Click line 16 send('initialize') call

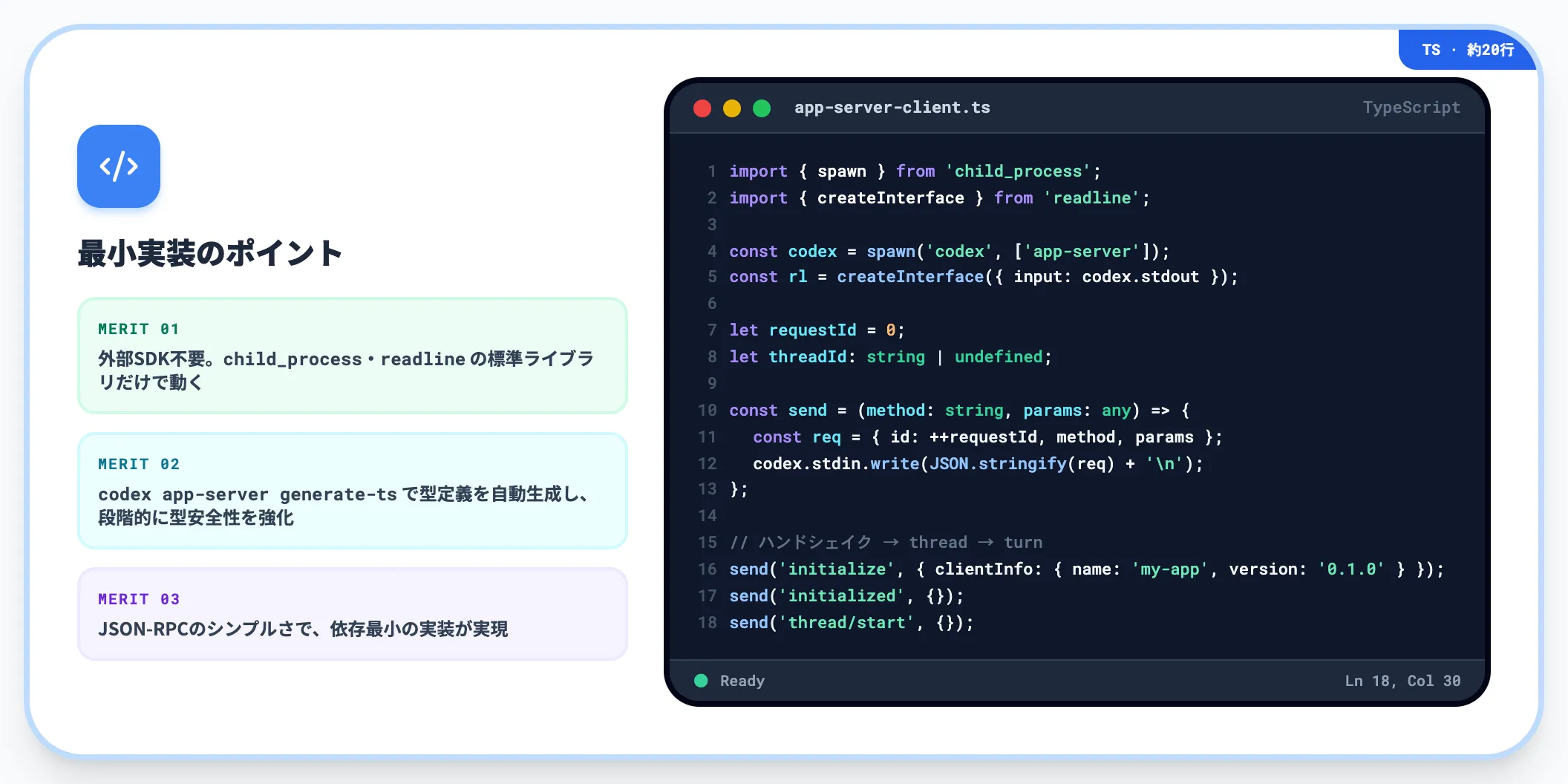1086,569
